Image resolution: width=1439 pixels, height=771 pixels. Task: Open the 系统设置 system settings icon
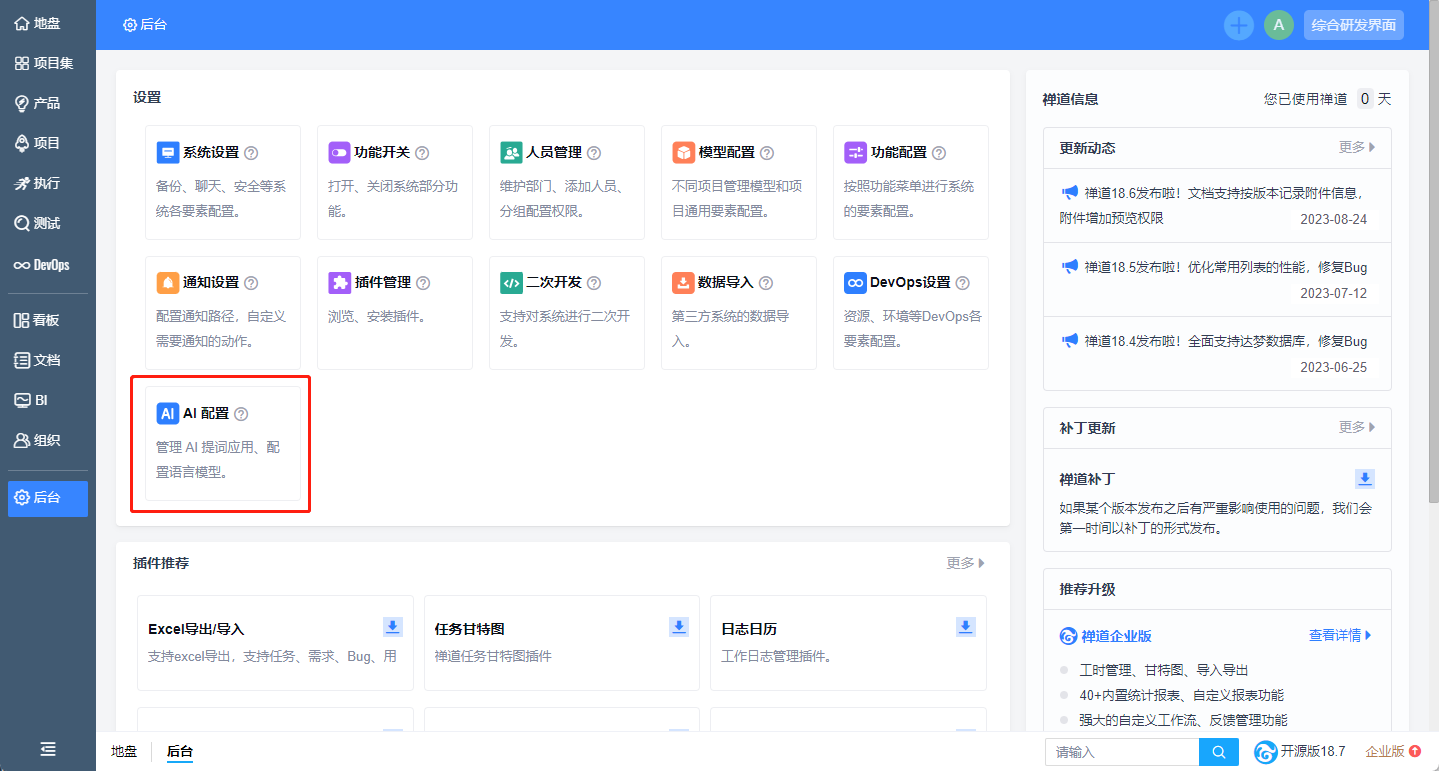point(168,153)
